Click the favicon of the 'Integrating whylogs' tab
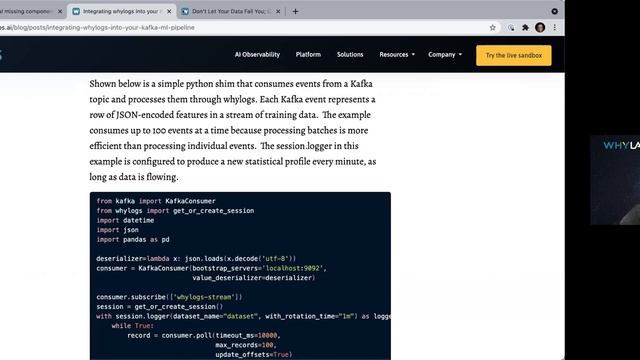The width and height of the screenshot is (640, 360). coord(76,11)
